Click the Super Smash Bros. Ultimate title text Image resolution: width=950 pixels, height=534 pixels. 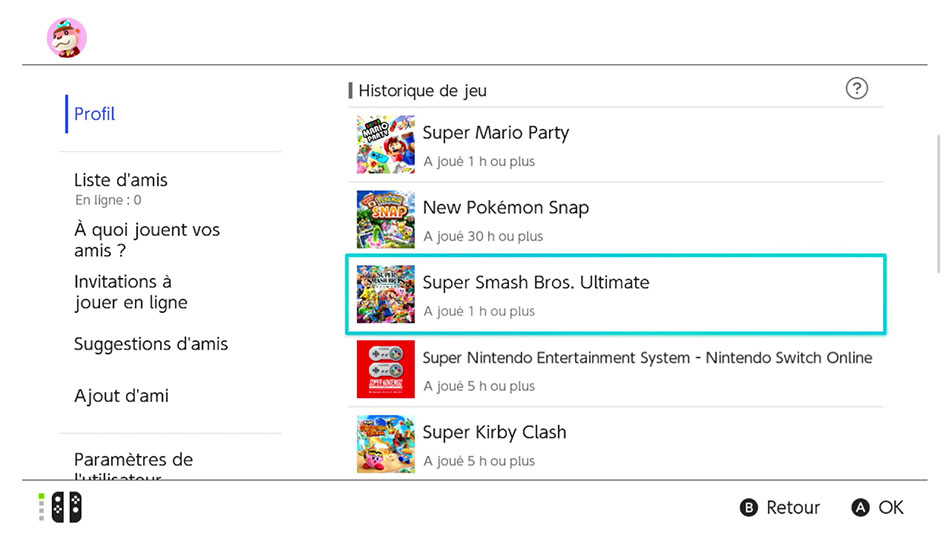click(x=536, y=282)
